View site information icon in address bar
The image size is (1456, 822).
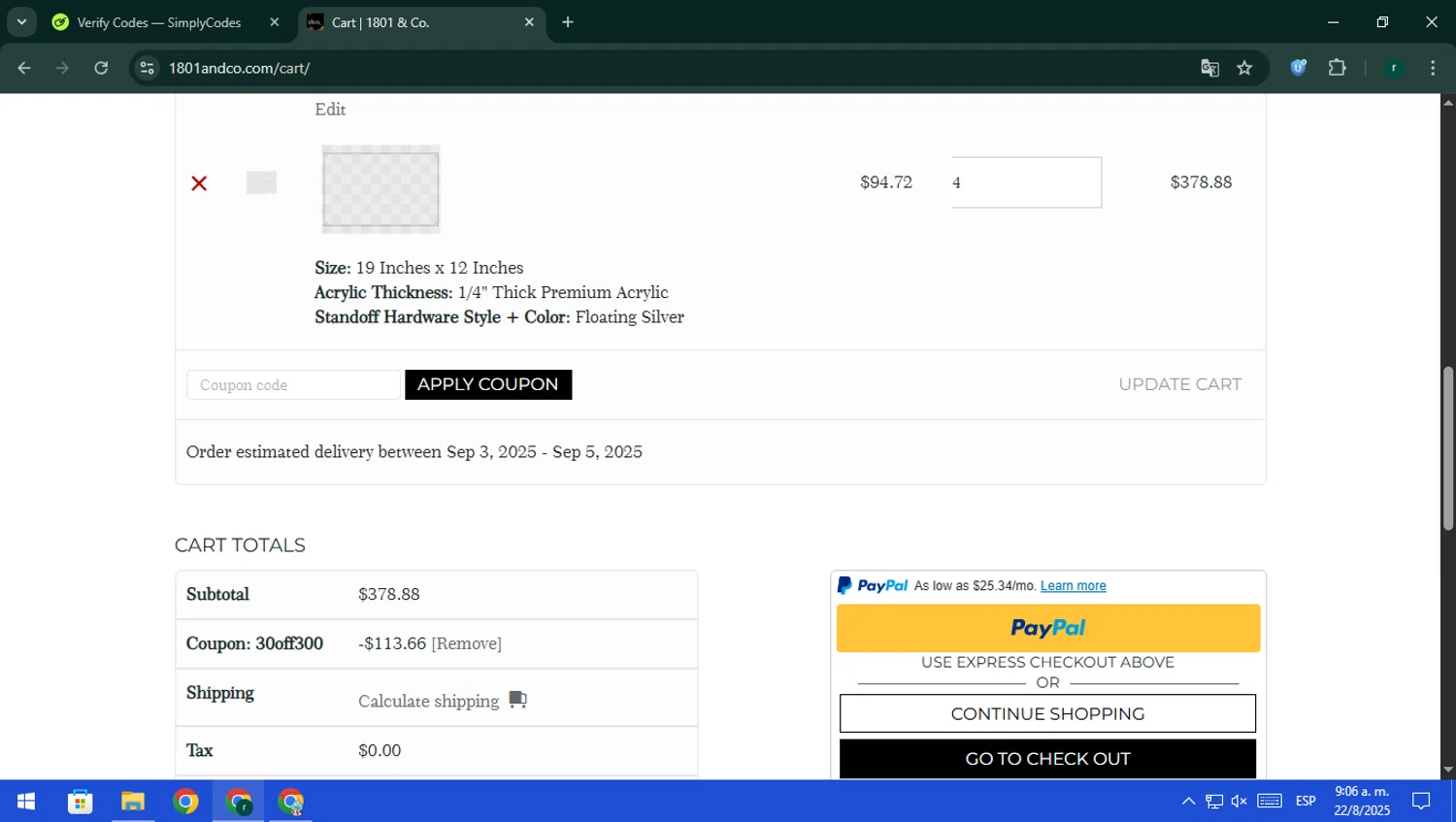(147, 68)
